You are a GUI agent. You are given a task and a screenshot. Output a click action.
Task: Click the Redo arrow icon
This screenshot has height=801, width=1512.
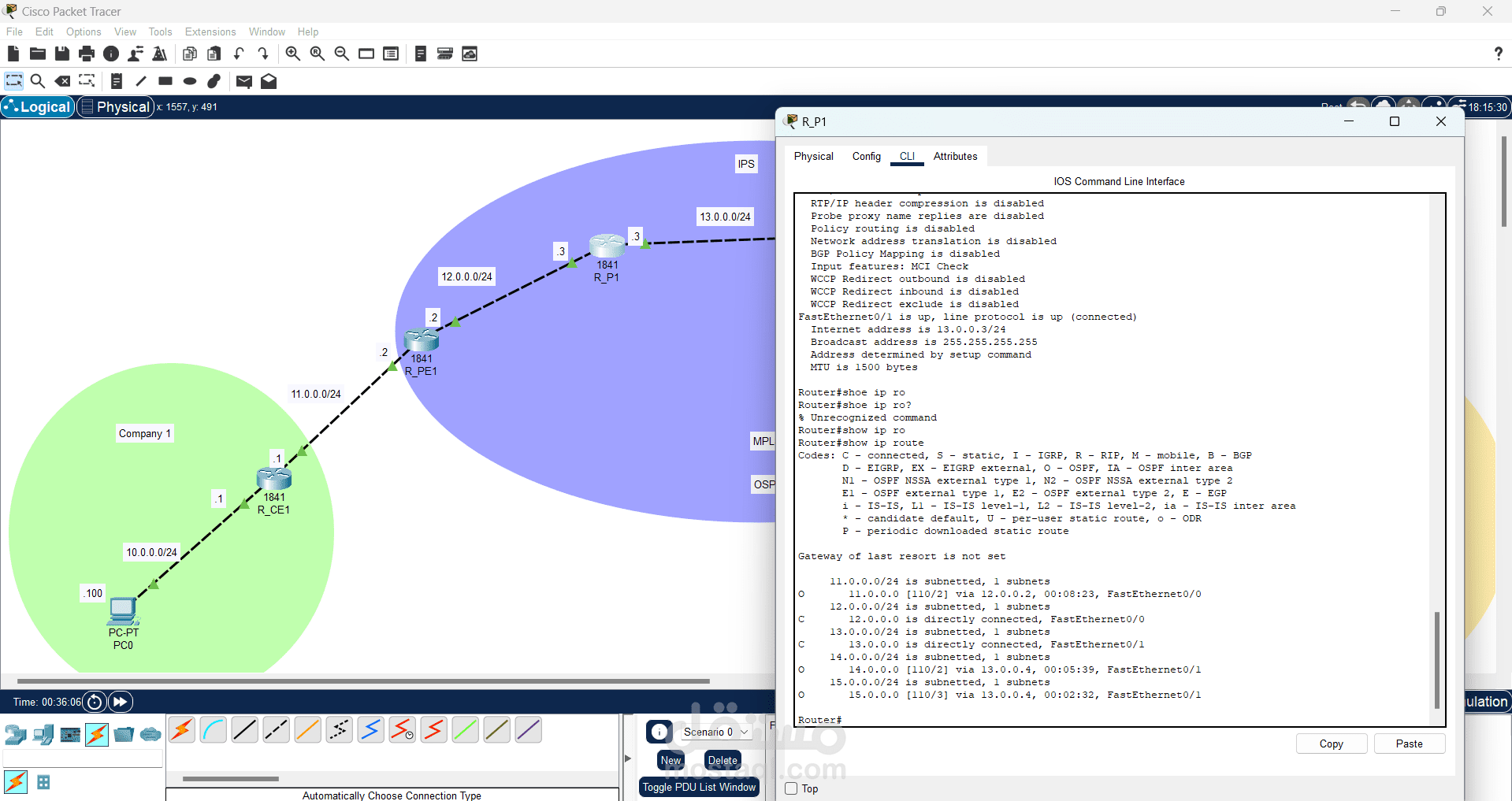[263, 54]
